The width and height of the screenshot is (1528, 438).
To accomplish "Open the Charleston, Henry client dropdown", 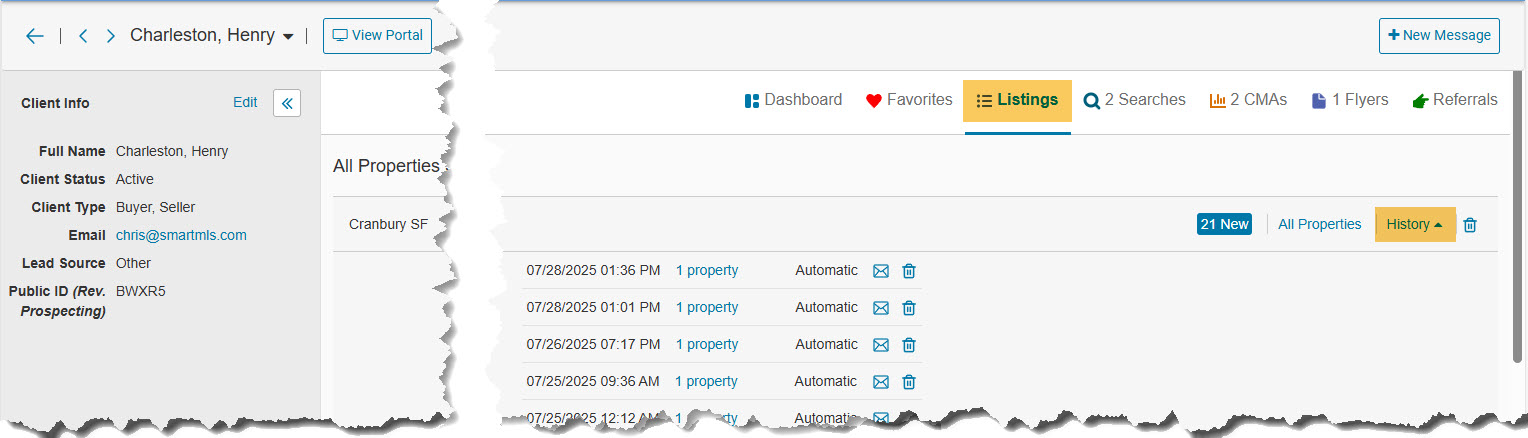I will (212, 36).
